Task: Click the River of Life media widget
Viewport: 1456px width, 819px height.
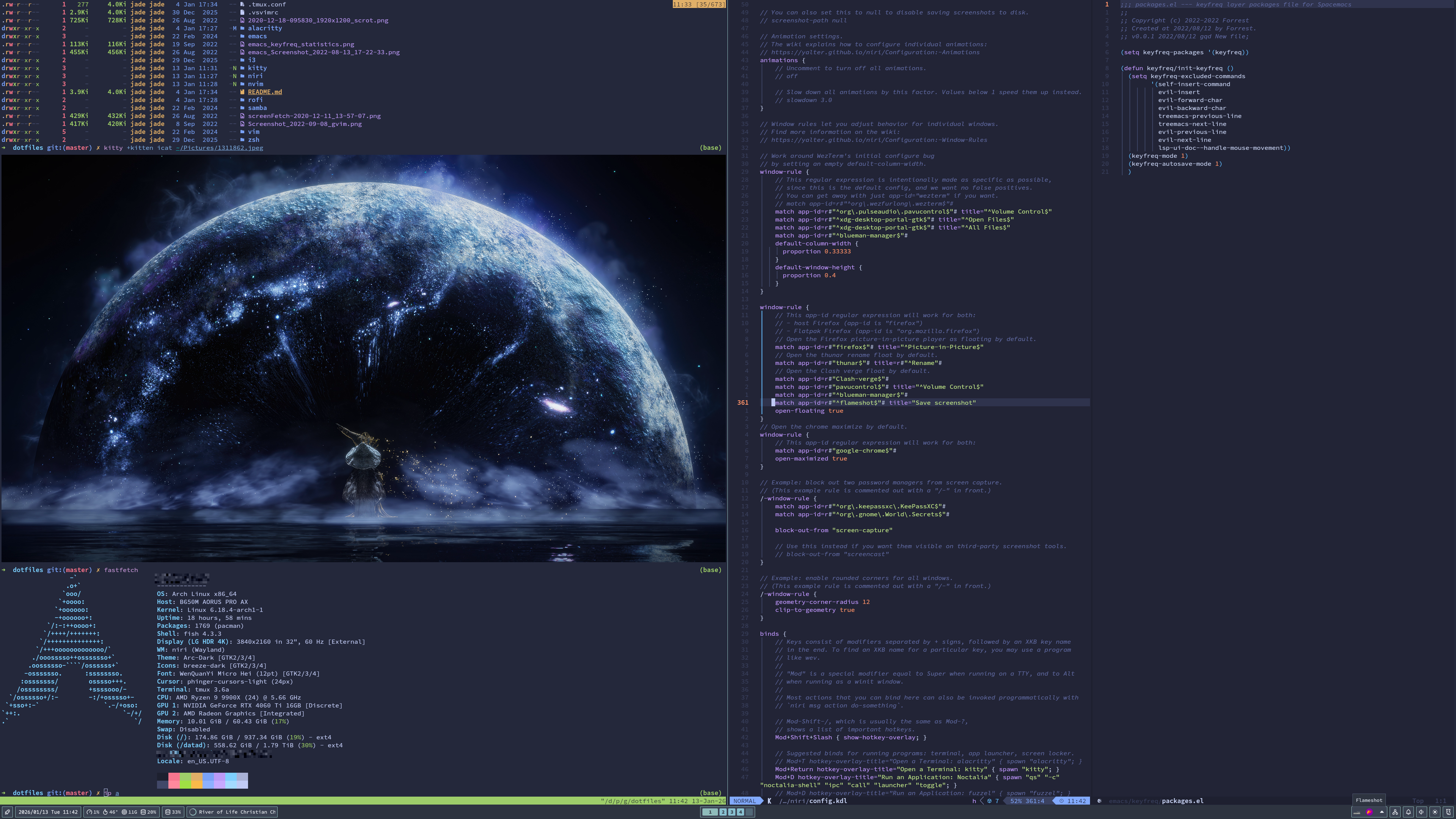Action: click(232, 812)
